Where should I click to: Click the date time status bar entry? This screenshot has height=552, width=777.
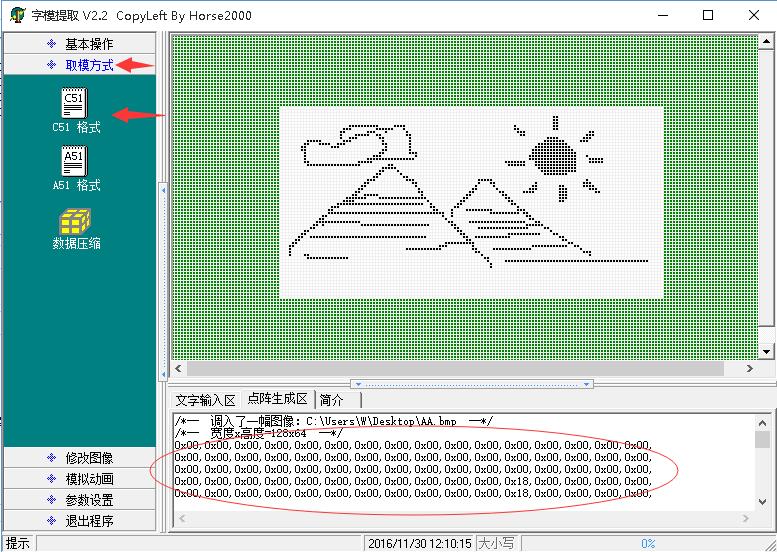(419, 544)
